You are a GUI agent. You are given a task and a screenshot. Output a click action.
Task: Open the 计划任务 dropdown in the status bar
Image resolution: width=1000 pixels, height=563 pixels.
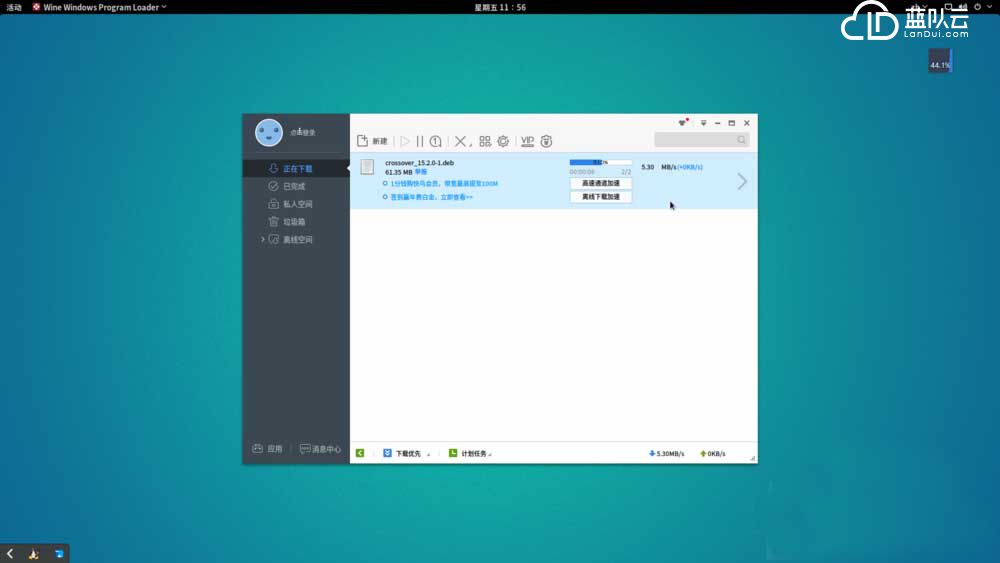pos(470,453)
